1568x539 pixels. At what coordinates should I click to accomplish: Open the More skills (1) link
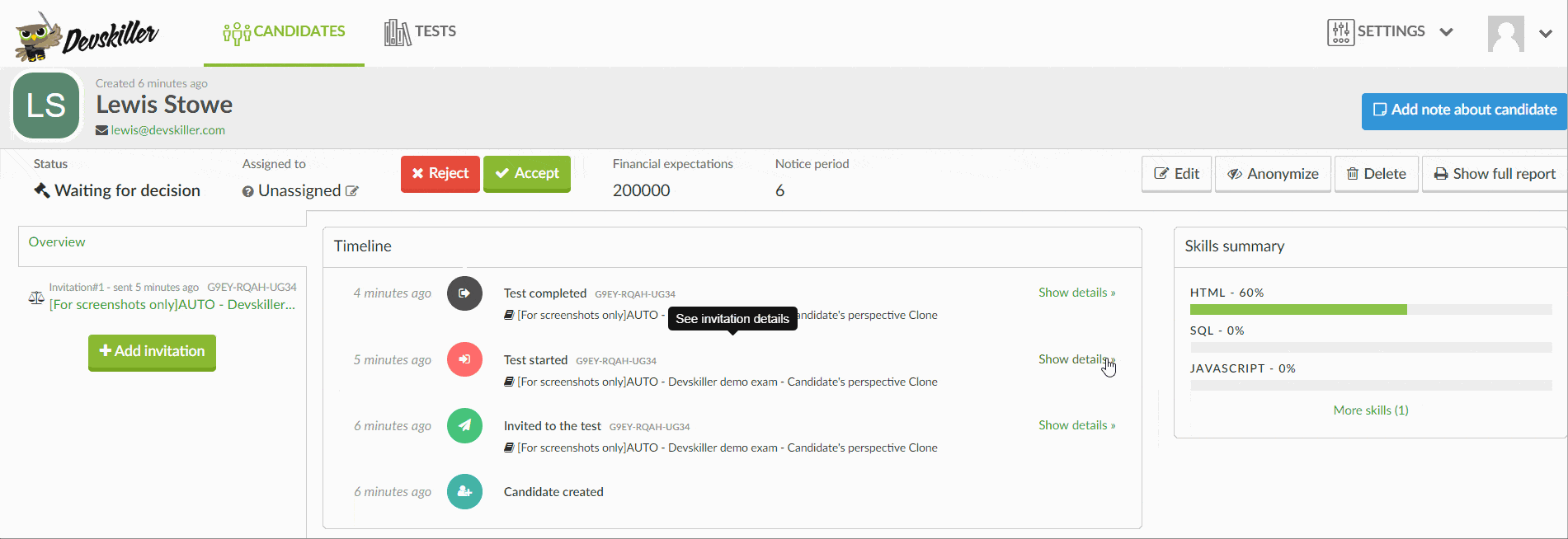tap(1371, 410)
